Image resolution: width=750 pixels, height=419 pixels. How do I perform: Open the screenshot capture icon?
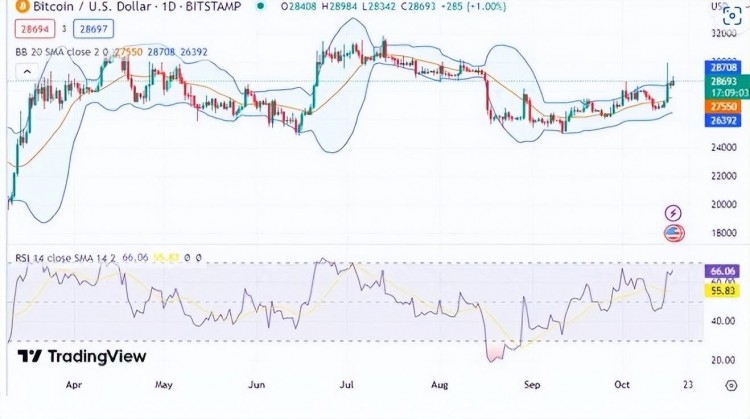(x=732, y=16)
